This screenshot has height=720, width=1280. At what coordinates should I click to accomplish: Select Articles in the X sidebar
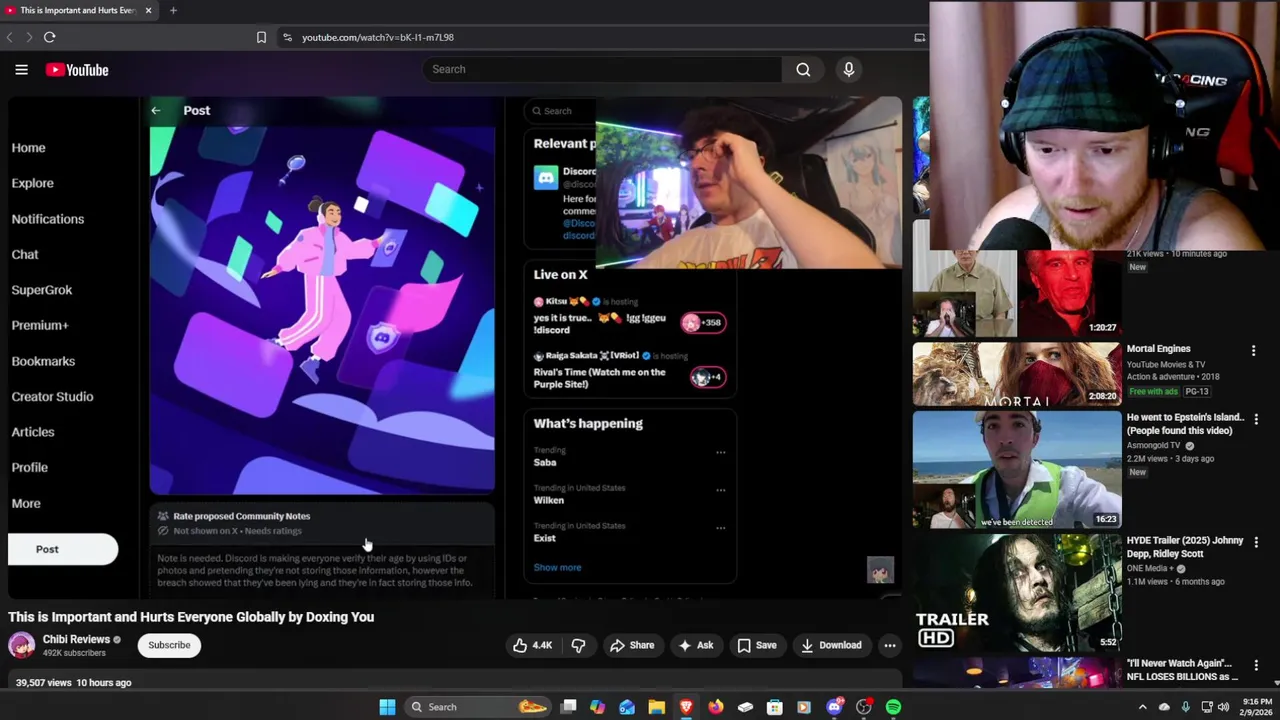click(x=33, y=432)
